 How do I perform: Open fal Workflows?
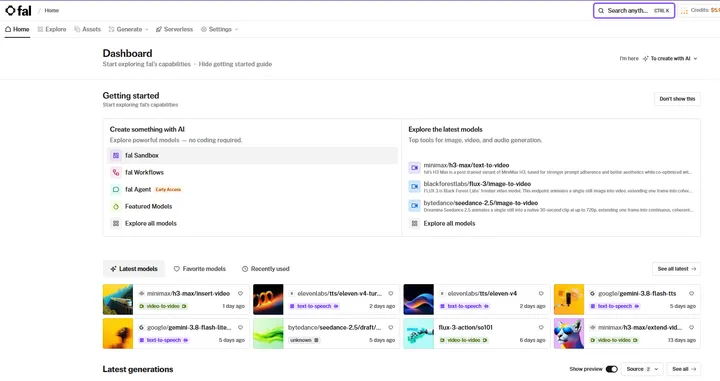253,173
